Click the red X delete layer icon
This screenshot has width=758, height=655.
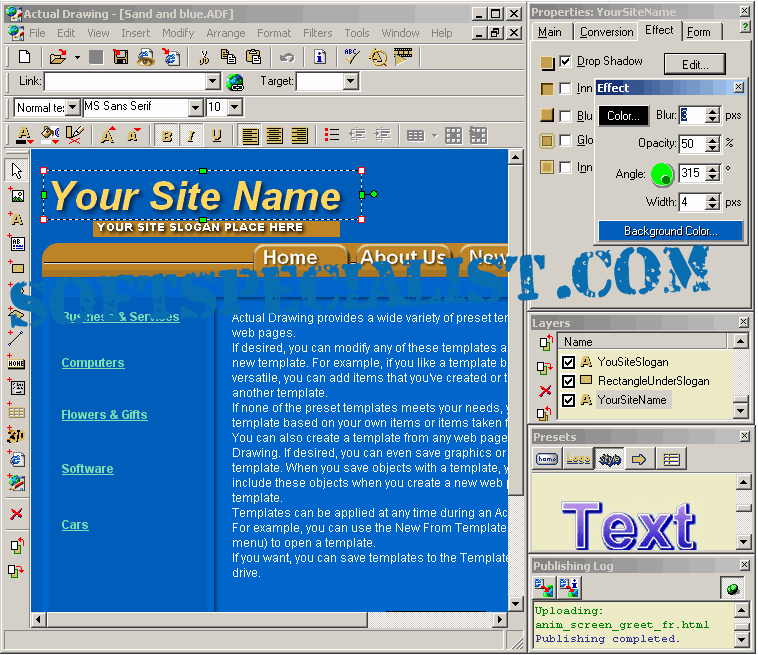tap(545, 391)
